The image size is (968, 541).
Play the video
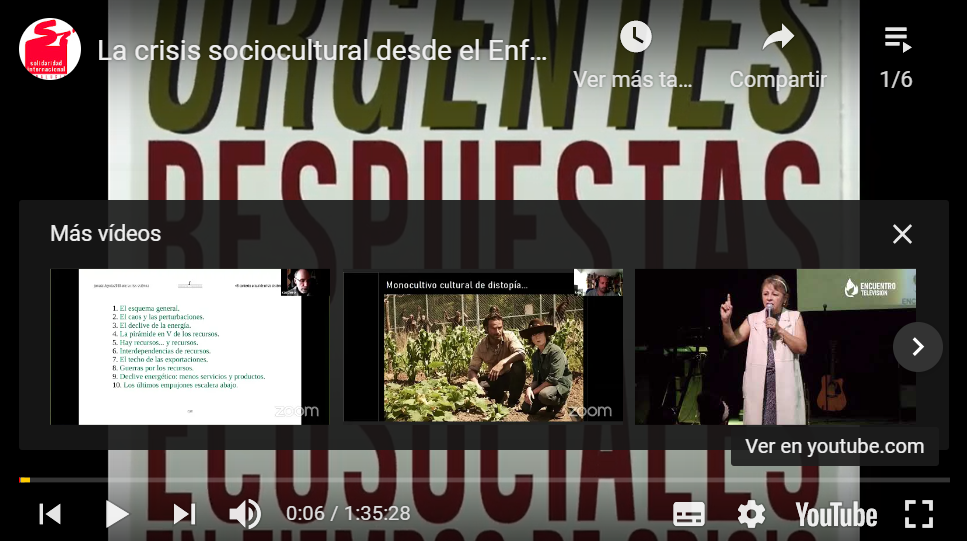pyautogui.click(x=117, y=514)
